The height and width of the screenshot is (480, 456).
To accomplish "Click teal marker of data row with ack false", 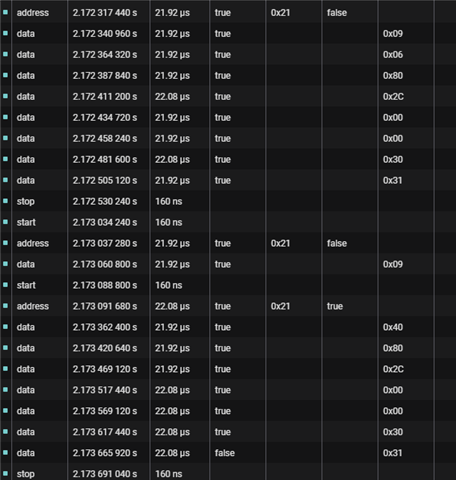I will pyautogui.click(x=5, y=453).
